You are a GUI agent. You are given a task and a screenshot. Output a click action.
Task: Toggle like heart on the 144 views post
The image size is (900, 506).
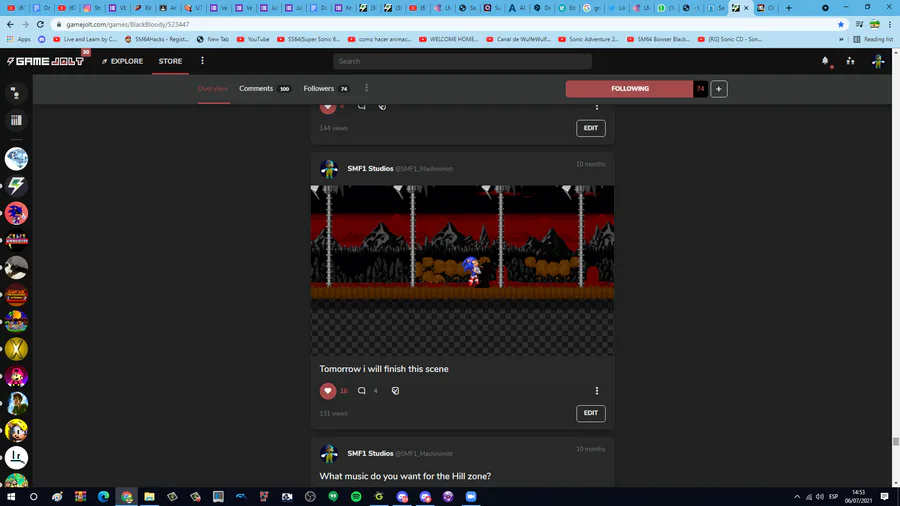pos(328,107)
